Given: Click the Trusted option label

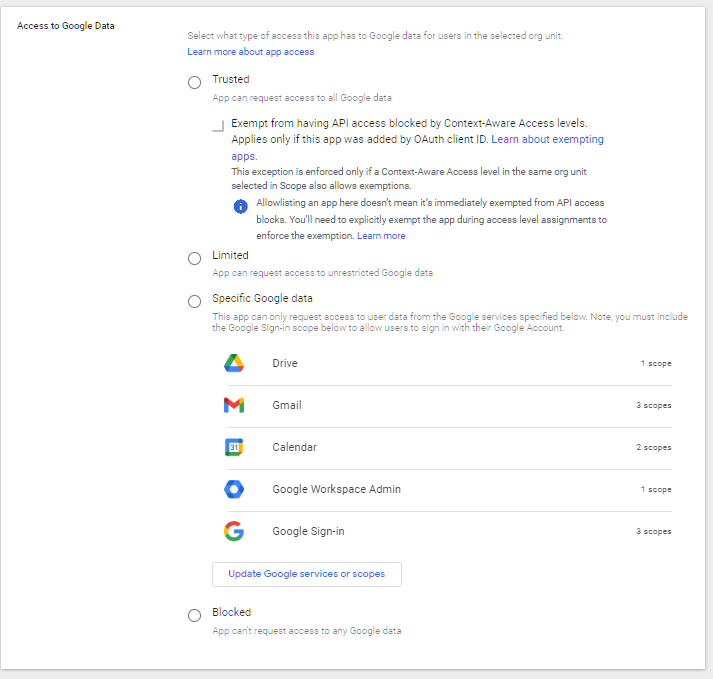Looking at the screenshot, I should [231, 79].
